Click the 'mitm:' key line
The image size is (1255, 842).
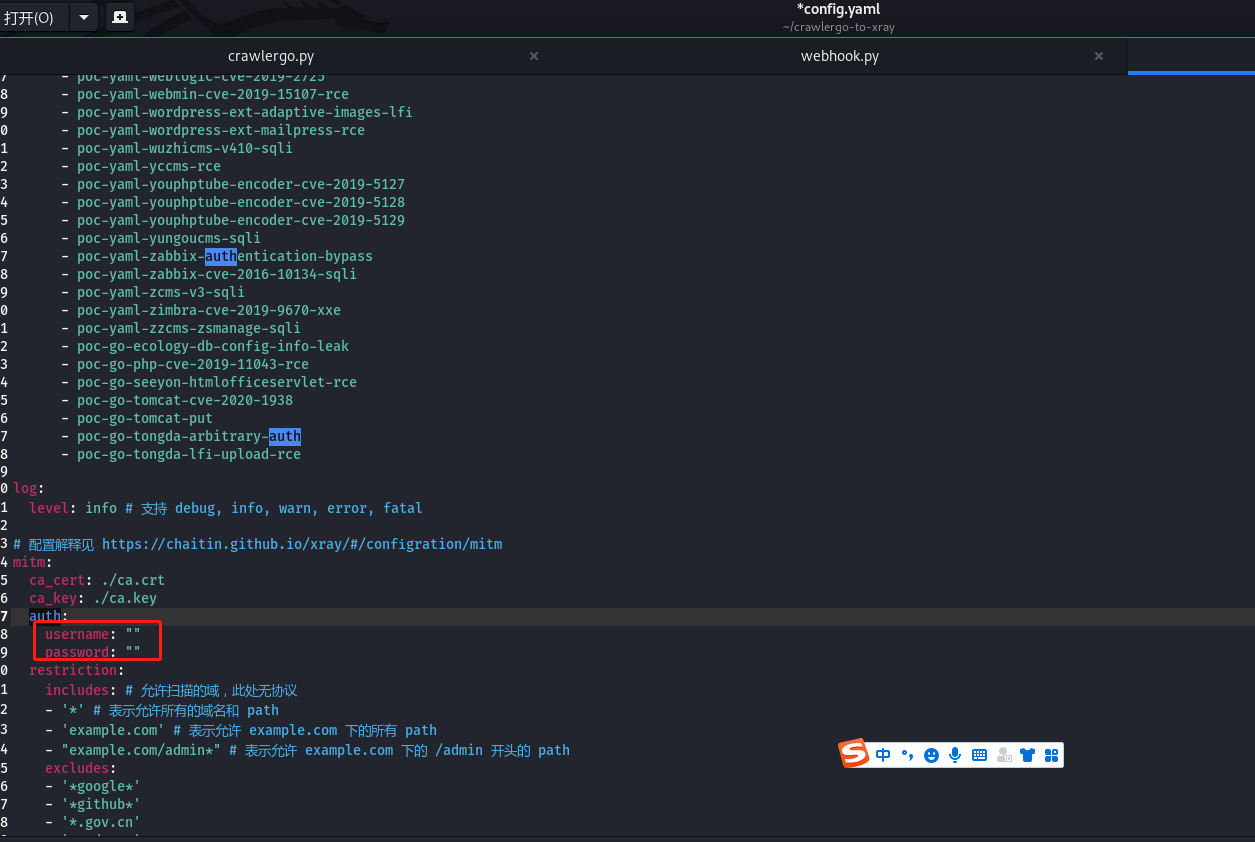click(x=33, y=562)
